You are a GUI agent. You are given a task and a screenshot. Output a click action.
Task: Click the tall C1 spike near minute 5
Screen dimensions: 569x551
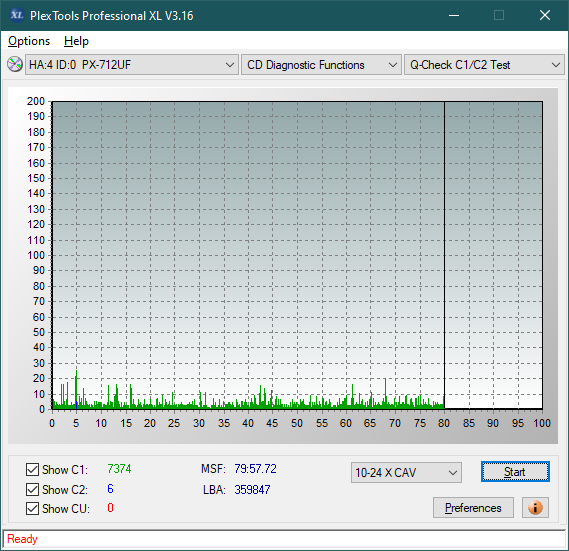[x=76, y=389]
